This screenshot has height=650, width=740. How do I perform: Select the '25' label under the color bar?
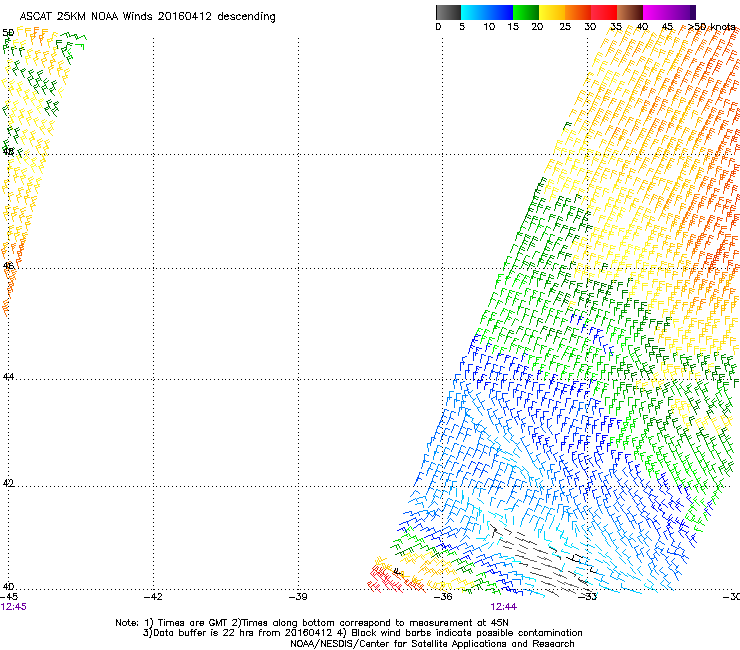coord(565,26)
